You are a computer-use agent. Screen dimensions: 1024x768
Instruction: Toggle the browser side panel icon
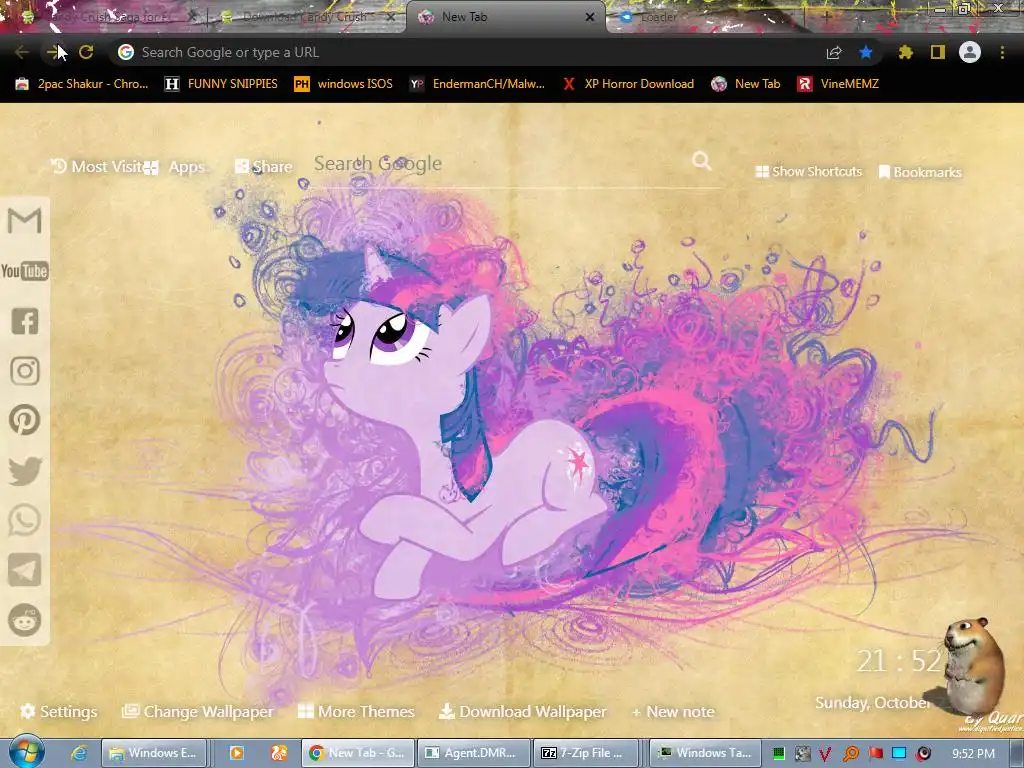938,52
